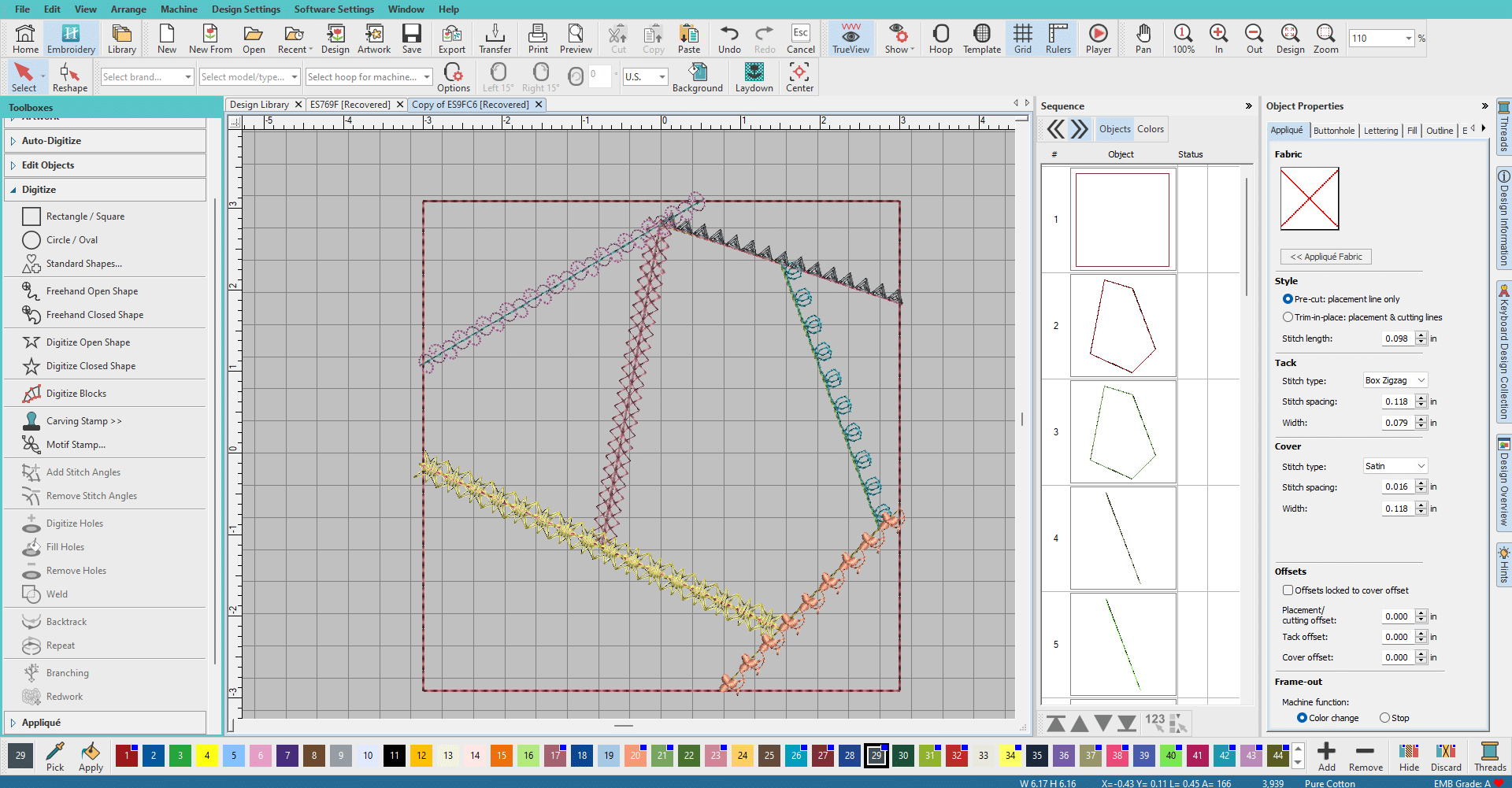Select the Reshape tool

[69, 78]
